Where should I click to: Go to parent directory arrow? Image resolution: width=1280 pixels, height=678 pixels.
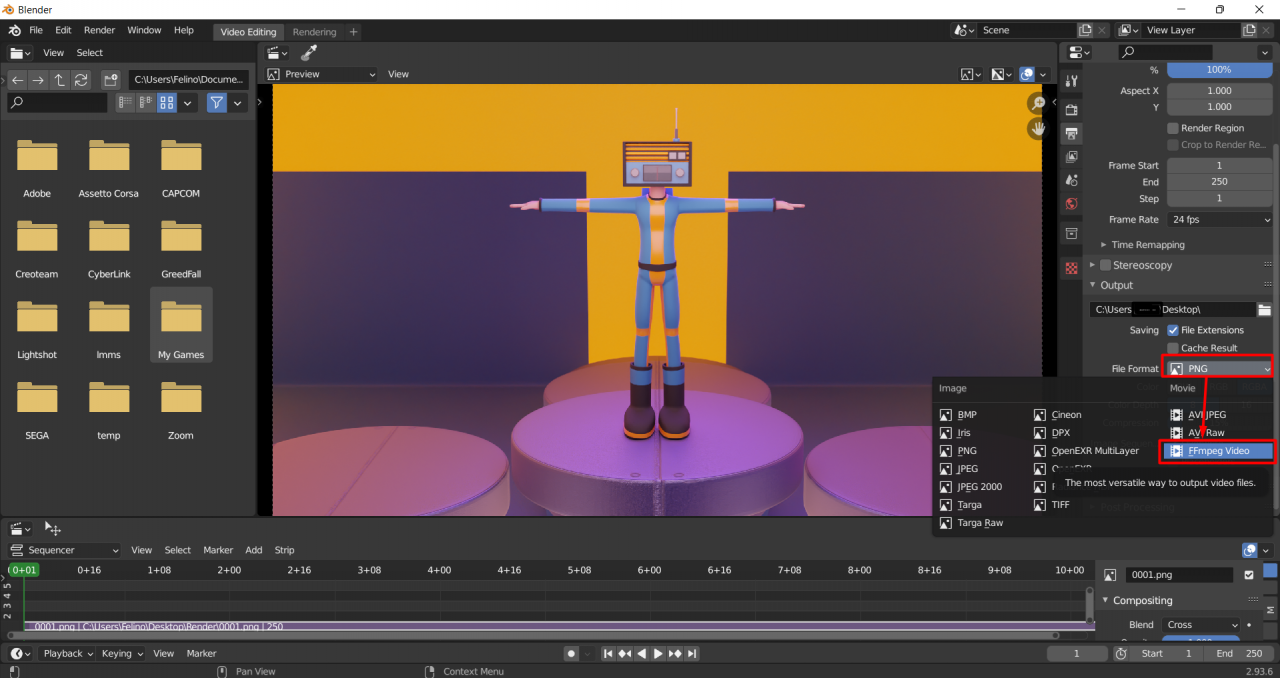[59, 80]
